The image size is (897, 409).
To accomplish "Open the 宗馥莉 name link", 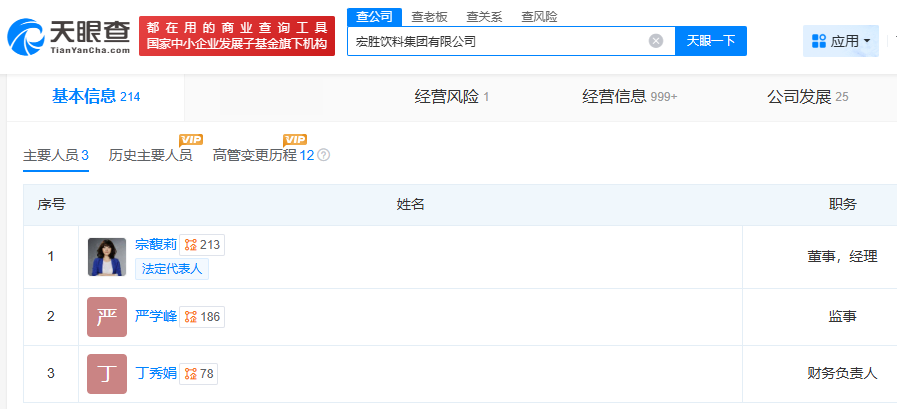I will click(x=156, y=245).
